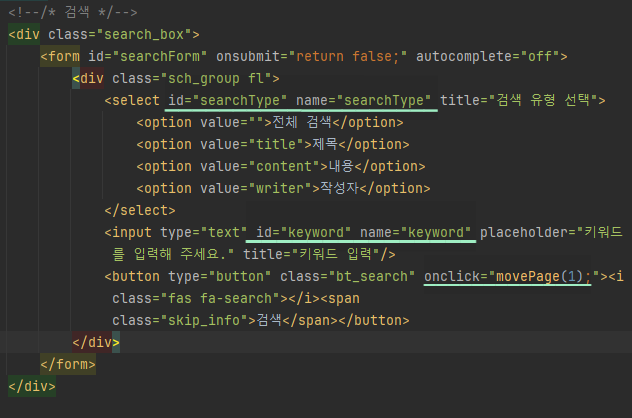Click the highlighted closing </div> on the current line
632x418 pixels.
(x=96, y=343)
